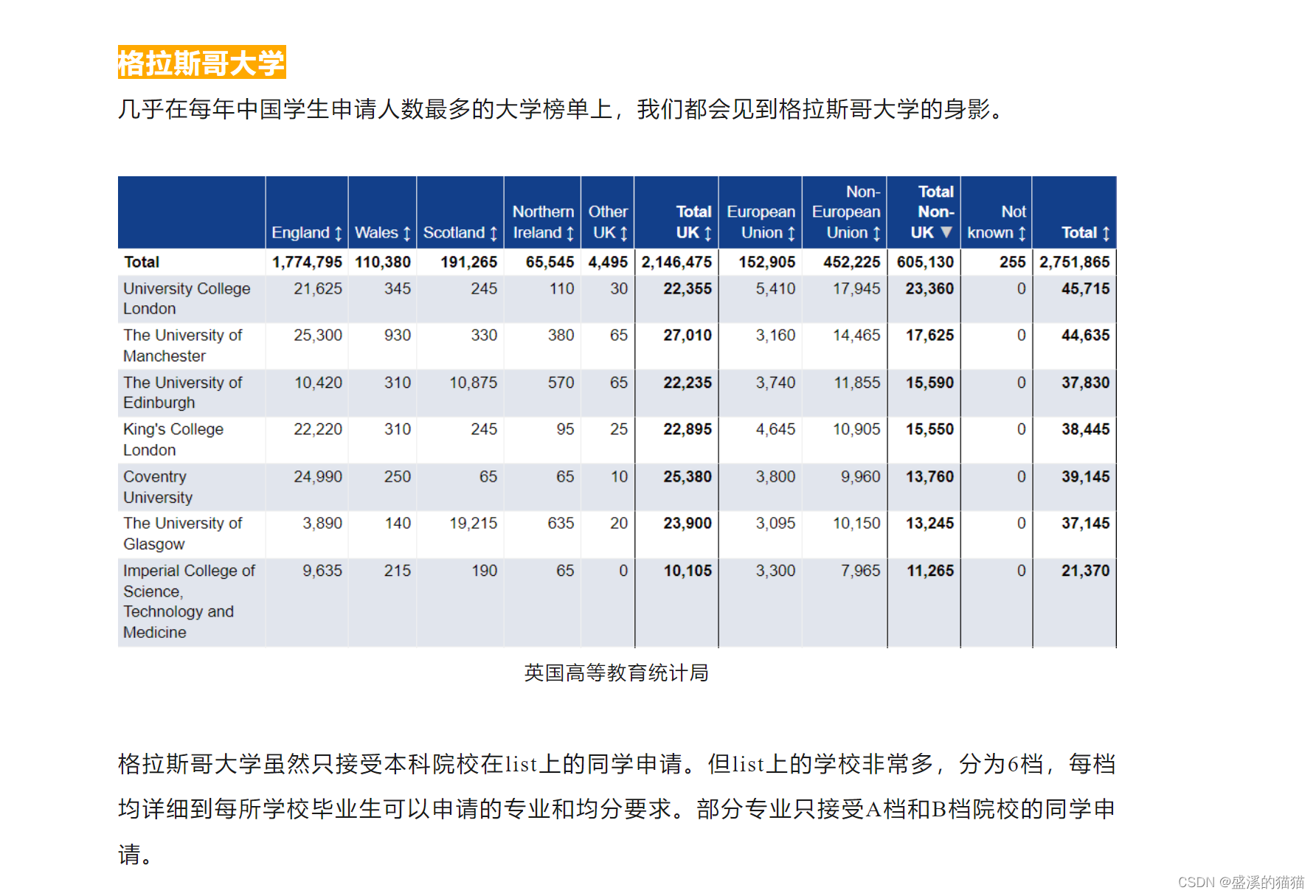Viewport: 1316px width, 896px height.
Task: Sort table by Wales column arrow
Action: [406, 234]
